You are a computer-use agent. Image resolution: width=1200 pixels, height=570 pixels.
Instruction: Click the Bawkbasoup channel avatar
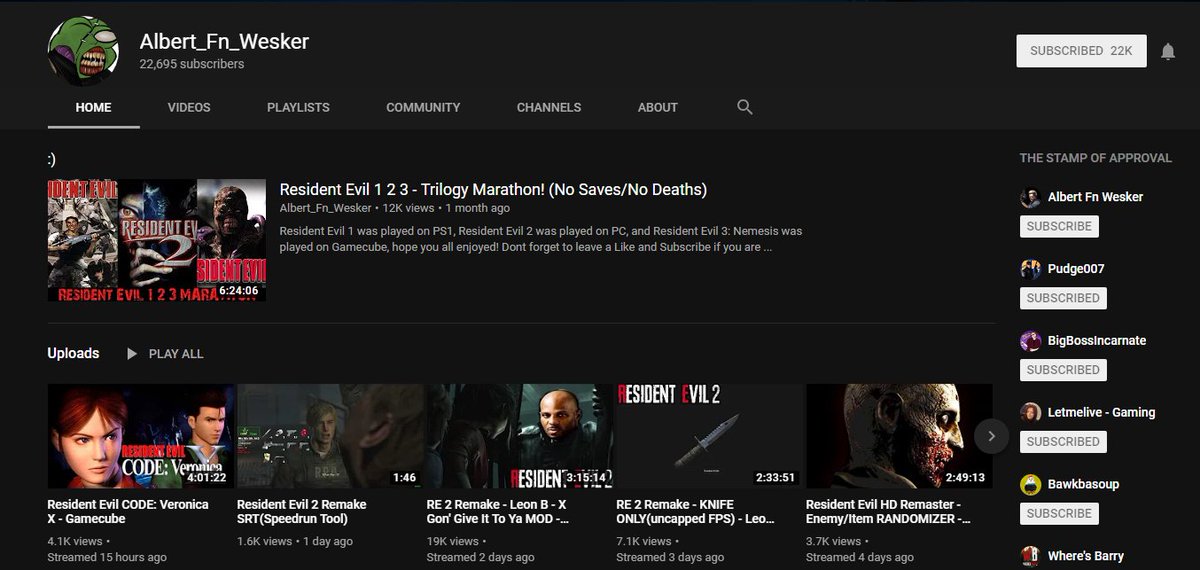click(x=1030, y=484)
